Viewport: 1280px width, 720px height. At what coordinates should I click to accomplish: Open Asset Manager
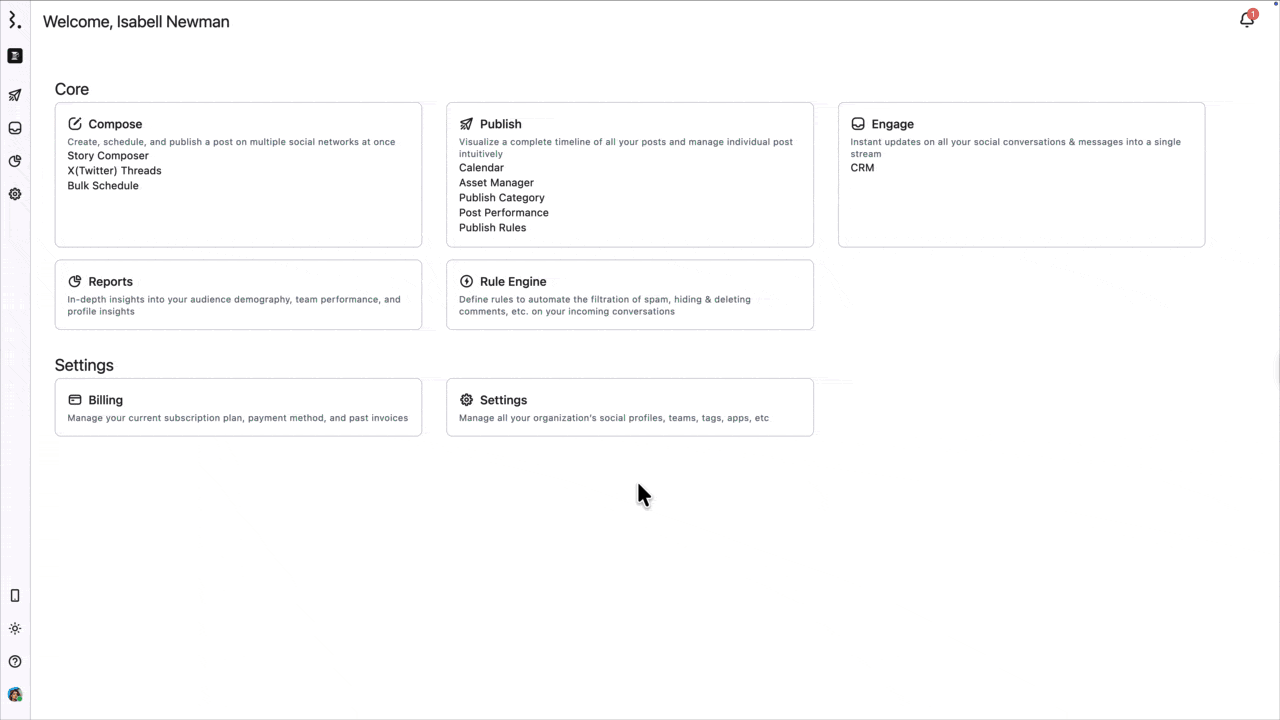pos(496,183)
